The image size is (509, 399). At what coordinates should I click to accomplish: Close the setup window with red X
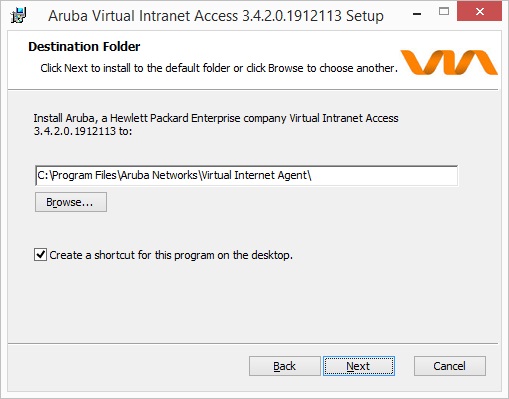[479, 12]
